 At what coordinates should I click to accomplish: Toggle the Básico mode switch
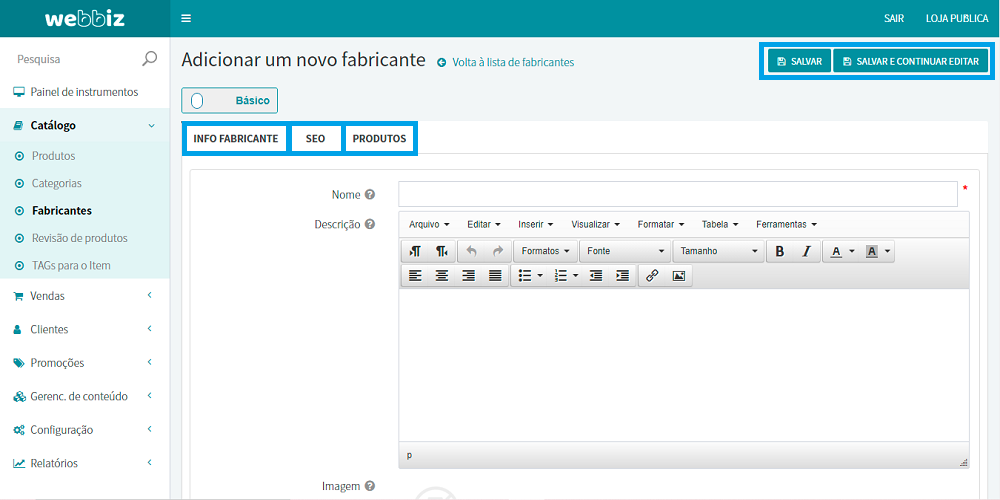(198, 101)
